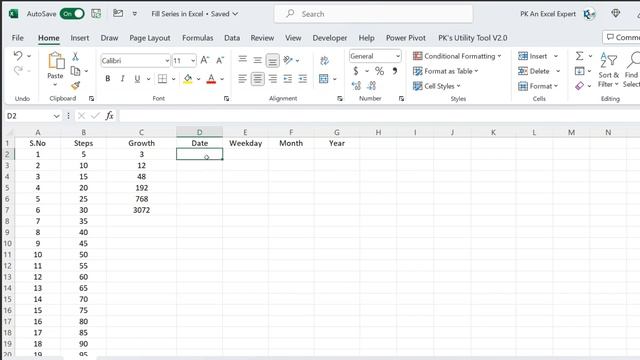The image size is (640, 360).
Task: Click Increase Decimal icon
Action: (356, 86)
